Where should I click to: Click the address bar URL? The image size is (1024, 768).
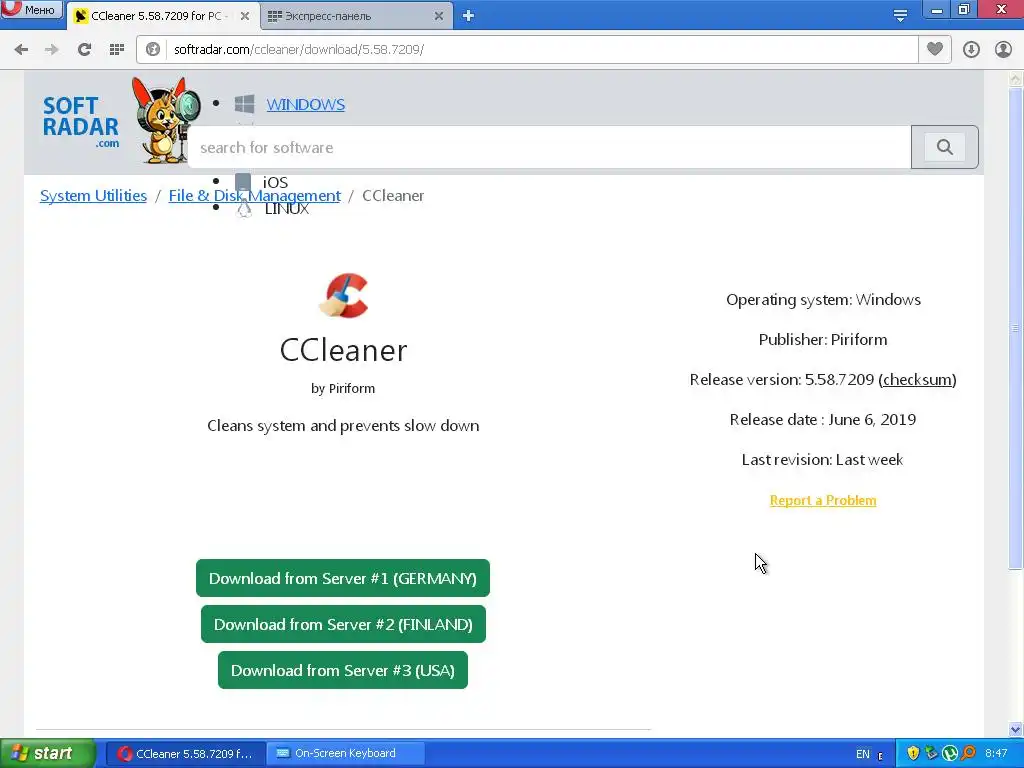(x=299, y=50)
